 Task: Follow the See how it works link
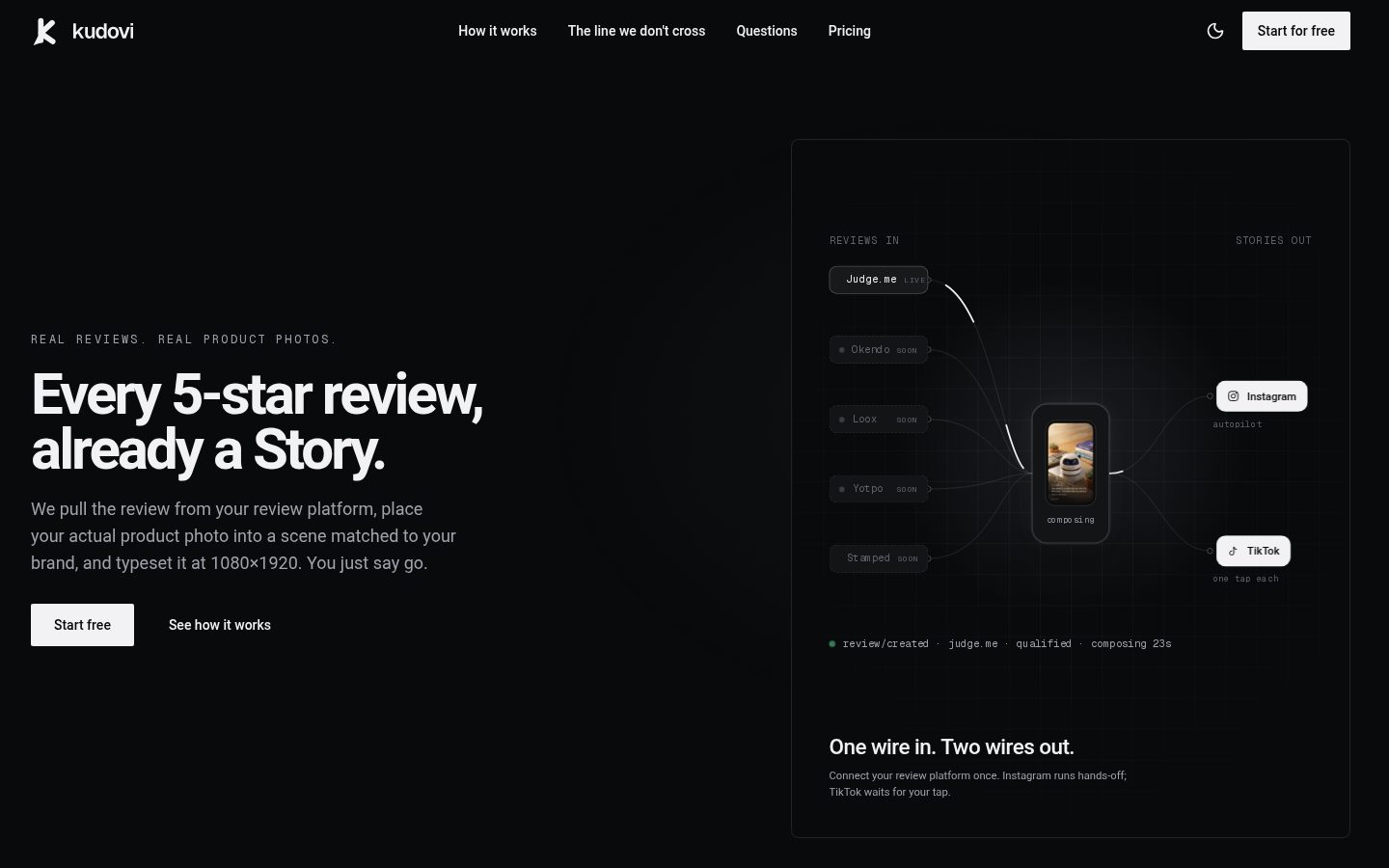(220, 625)
